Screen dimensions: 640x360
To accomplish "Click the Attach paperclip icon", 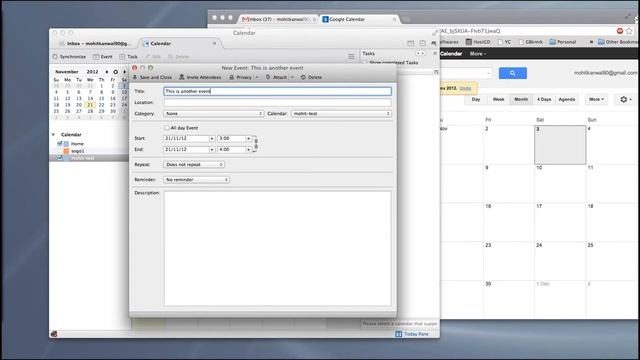I will point(268,77).
